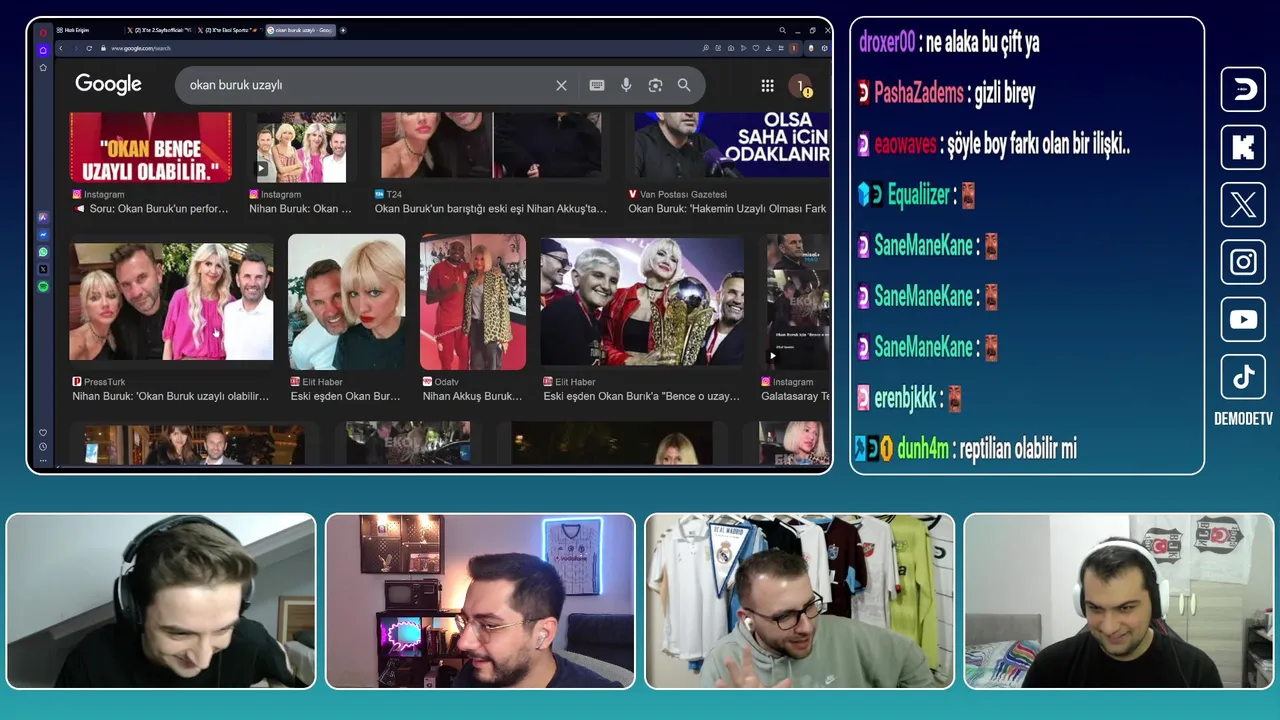
Task: Select the webcam with the Real Madrid pennant
Action: pos(800,601)
